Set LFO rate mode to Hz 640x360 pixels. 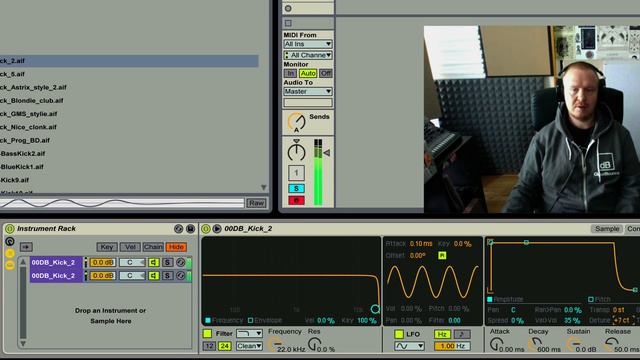442,334
